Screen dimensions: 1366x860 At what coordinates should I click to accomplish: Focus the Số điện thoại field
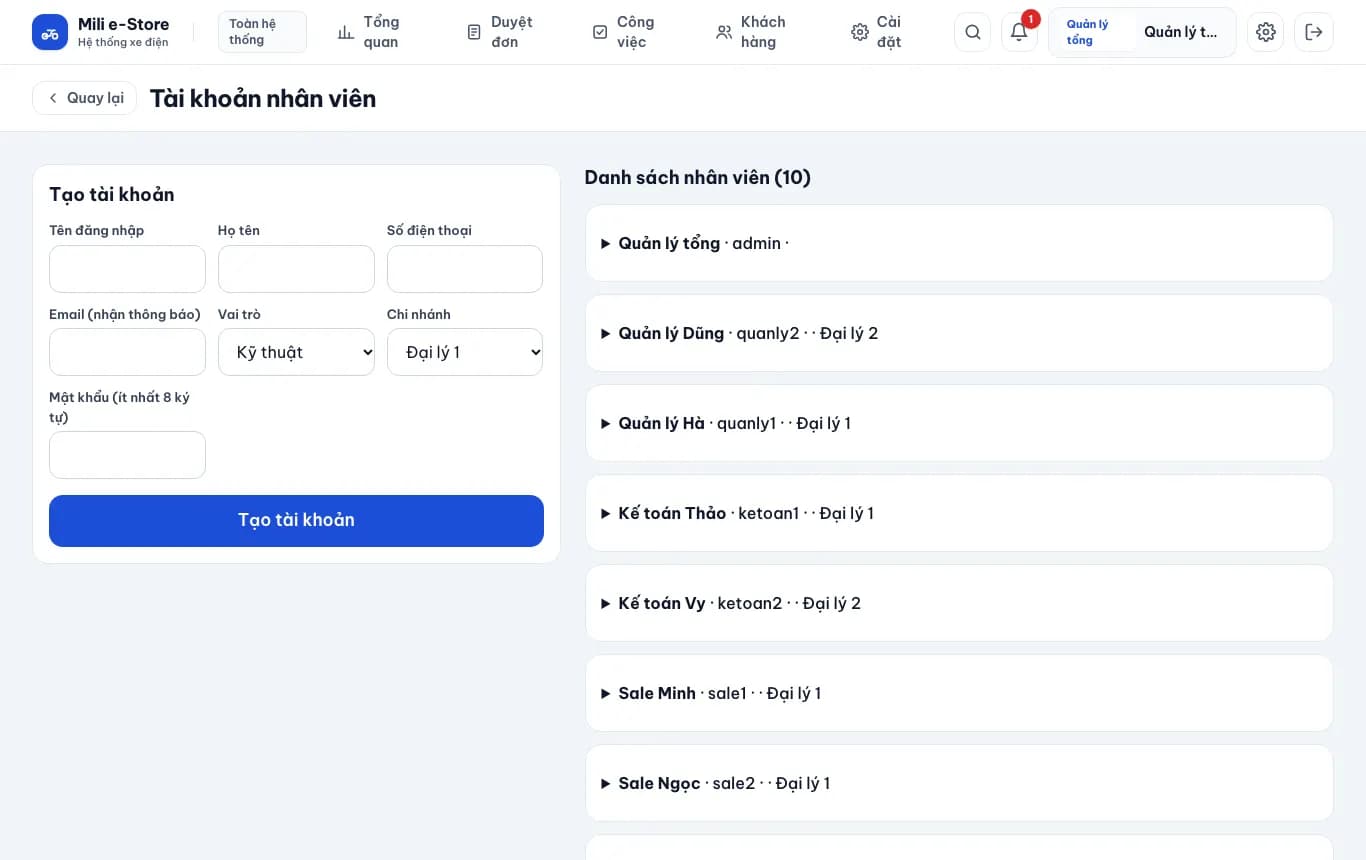click(x=465, y=269)
